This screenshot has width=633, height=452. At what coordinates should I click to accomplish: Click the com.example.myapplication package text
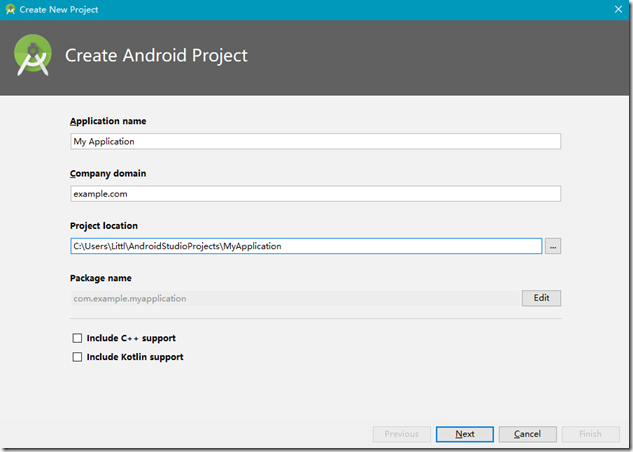[130, 299]
